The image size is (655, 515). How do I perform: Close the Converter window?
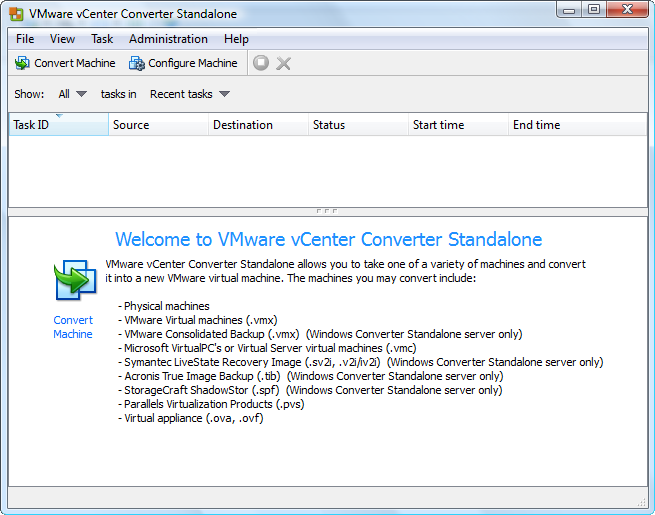click(x=627, y=10)
